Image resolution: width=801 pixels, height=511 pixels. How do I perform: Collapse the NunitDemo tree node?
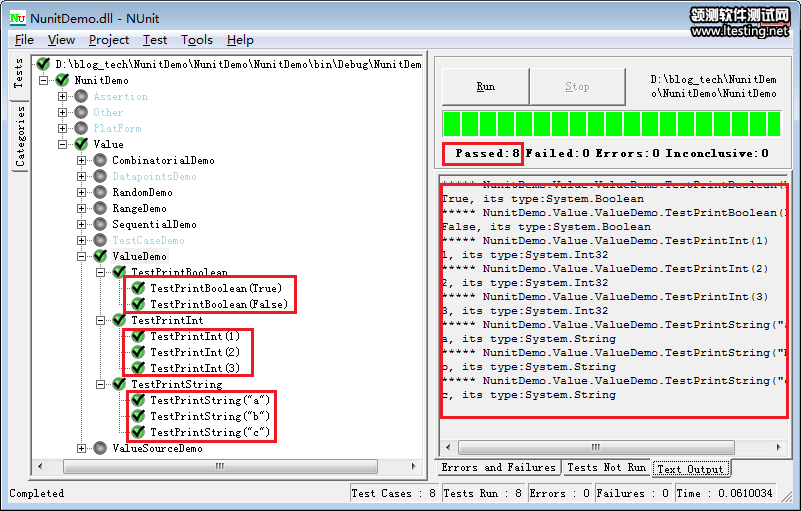[x=43, y=80]
